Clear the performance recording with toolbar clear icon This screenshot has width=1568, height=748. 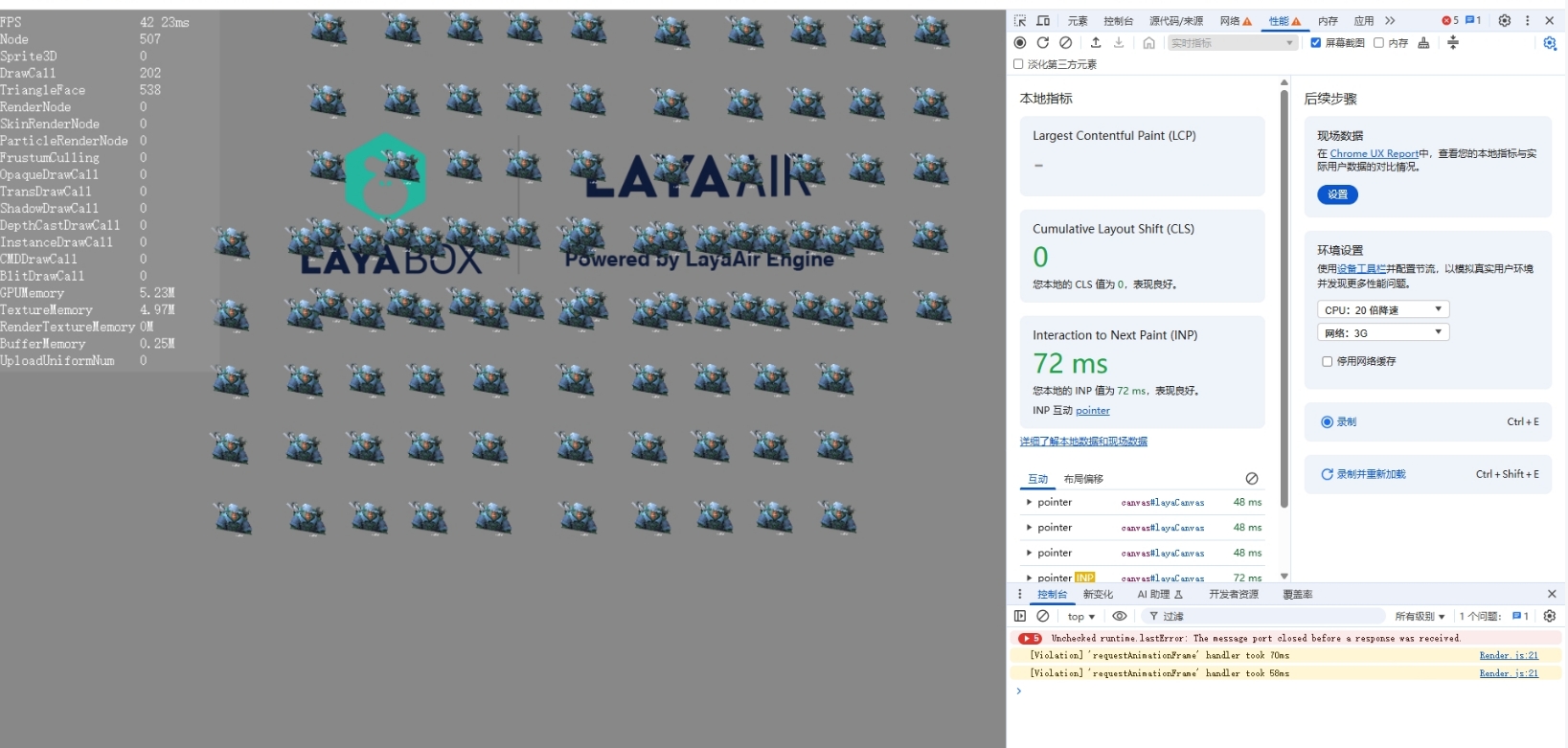1065,42
